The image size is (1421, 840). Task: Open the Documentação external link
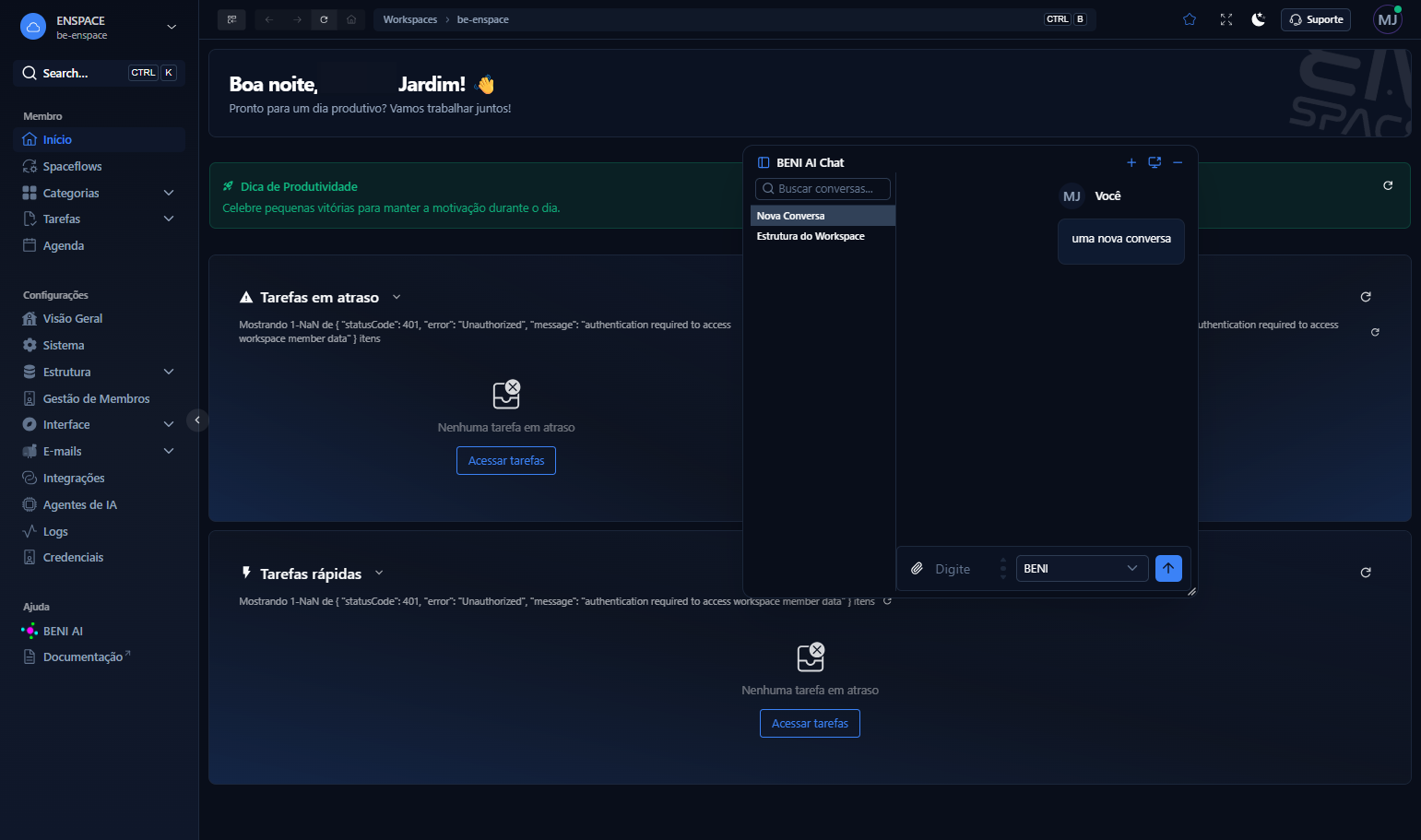(x=99, y=657)
